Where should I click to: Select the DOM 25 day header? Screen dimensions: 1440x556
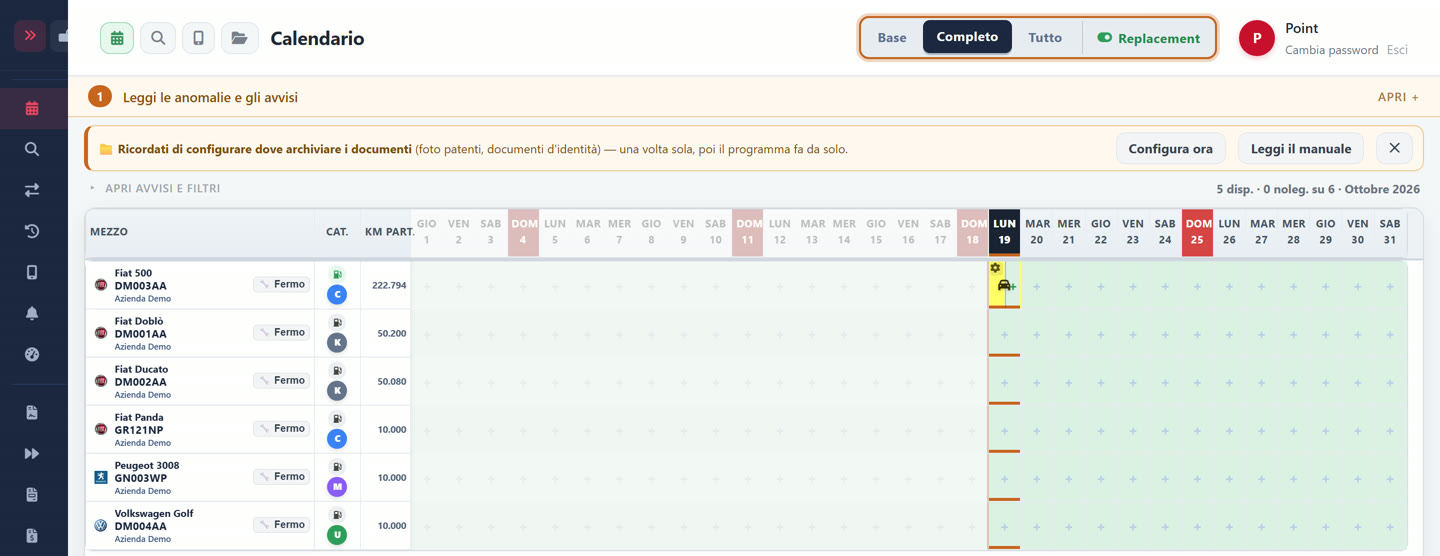click(x=1197, y=232)
